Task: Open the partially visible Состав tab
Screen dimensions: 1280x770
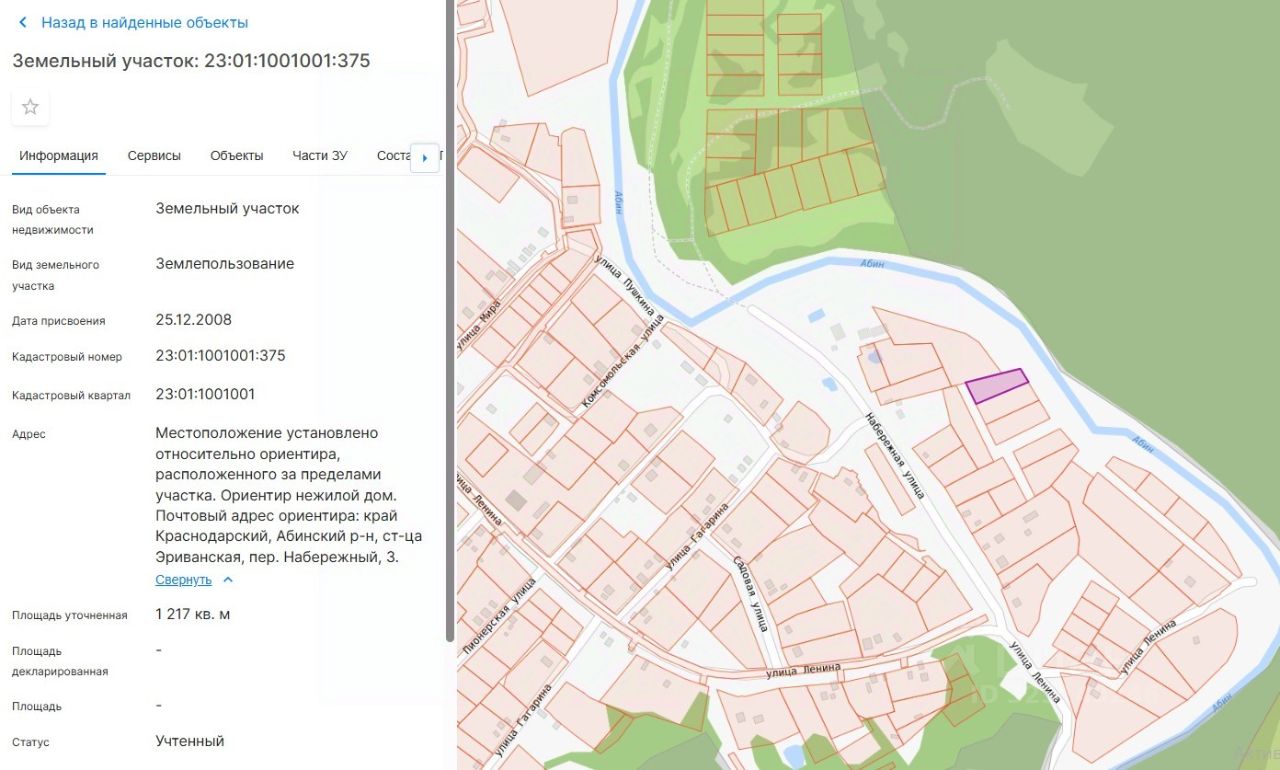Action: [394, 156]
